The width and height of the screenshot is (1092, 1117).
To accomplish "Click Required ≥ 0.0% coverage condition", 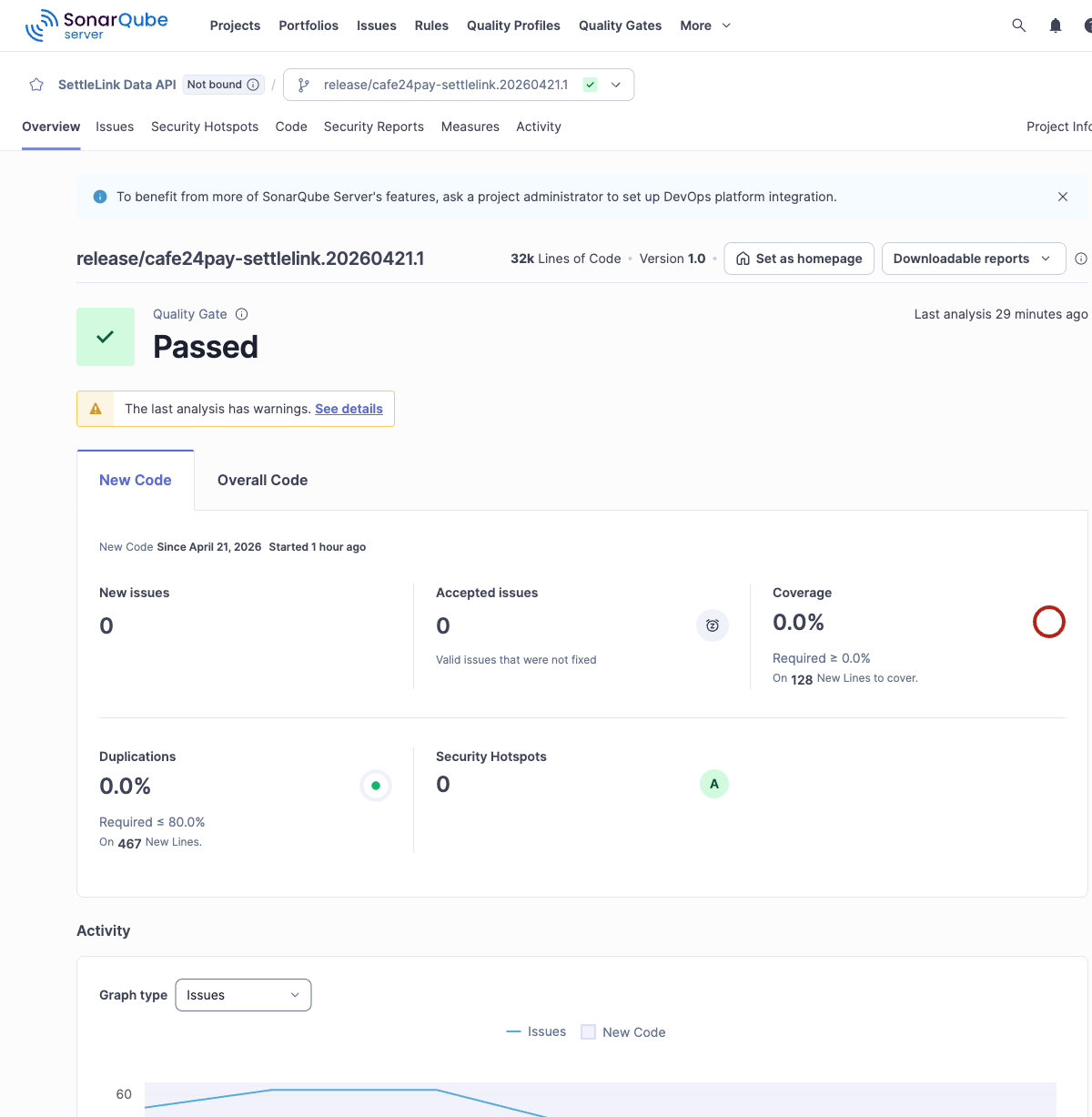I will coord(822,658).
